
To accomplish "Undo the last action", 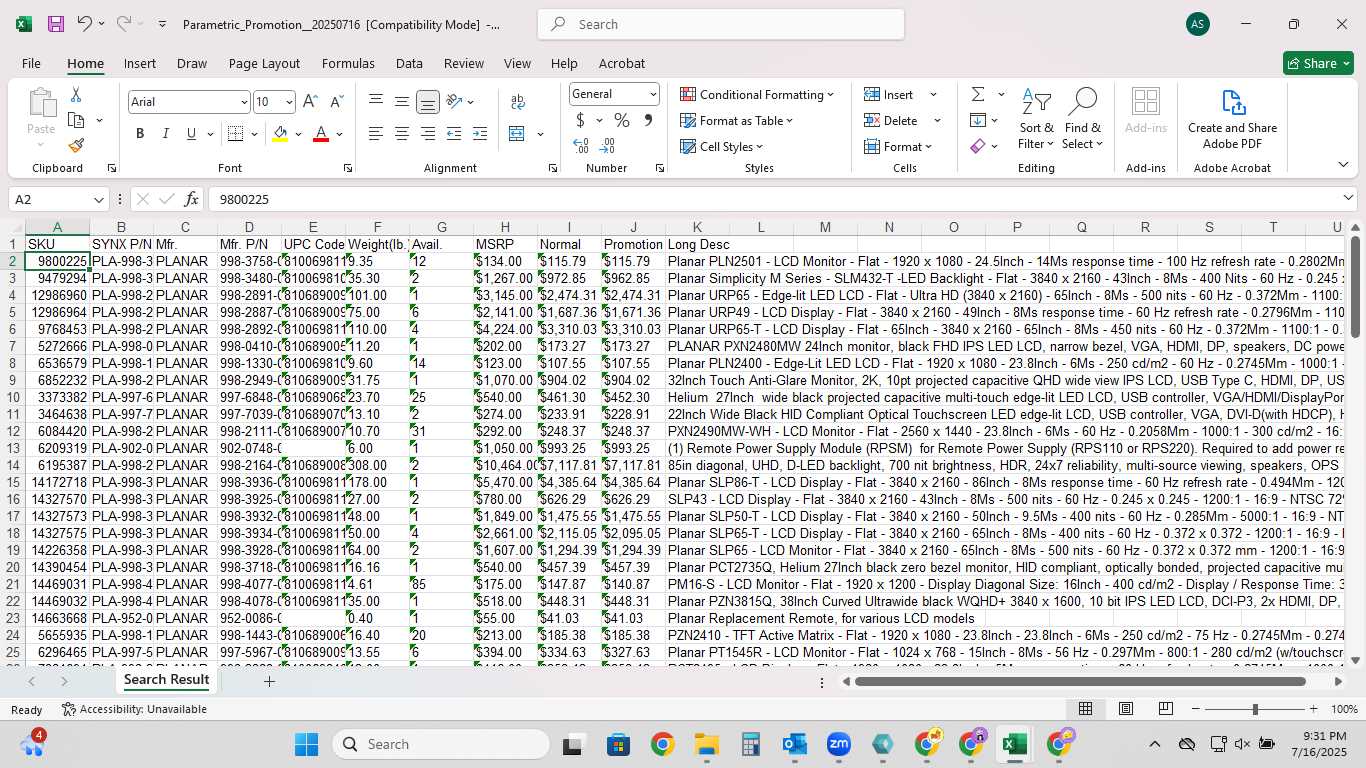I will (85, 24).
